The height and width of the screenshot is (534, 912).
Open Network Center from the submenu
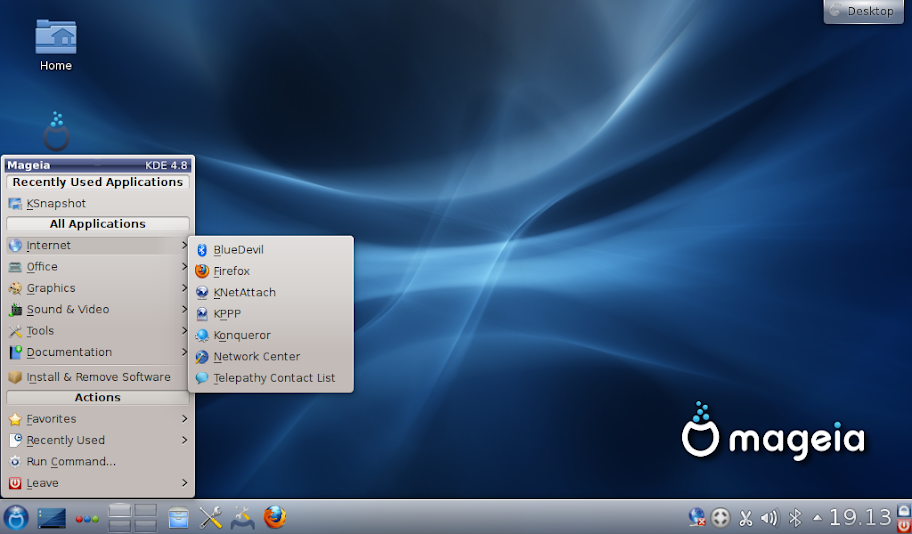click(270, 357)
